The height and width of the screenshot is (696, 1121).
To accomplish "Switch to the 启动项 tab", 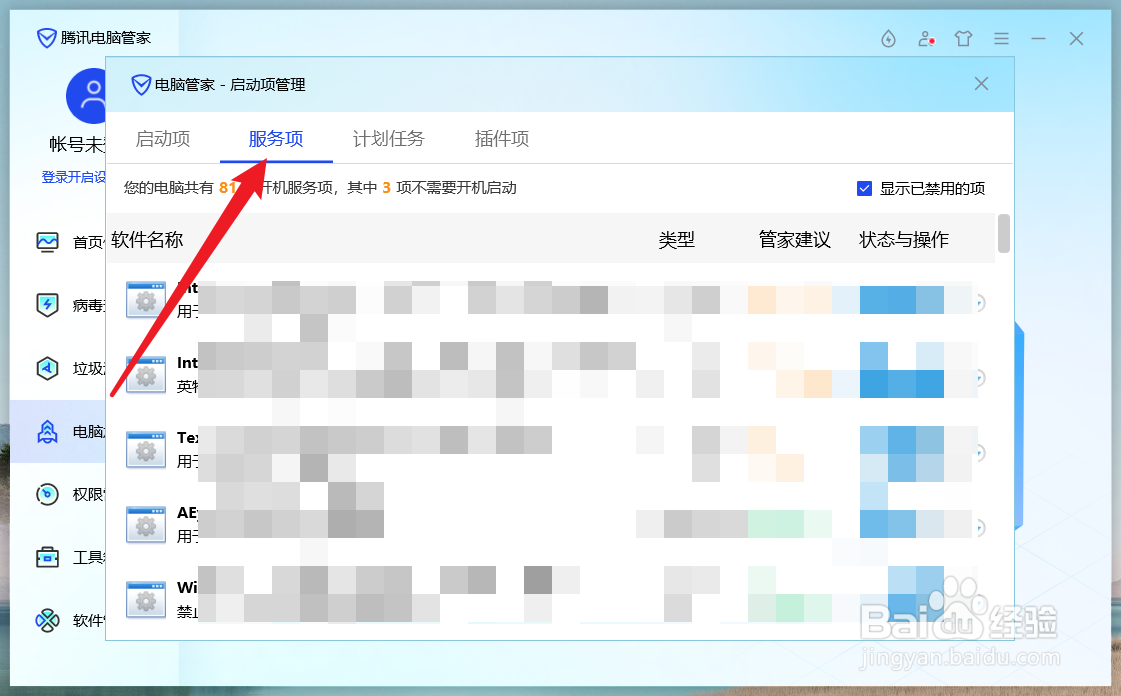I will (x=163, y=139).
